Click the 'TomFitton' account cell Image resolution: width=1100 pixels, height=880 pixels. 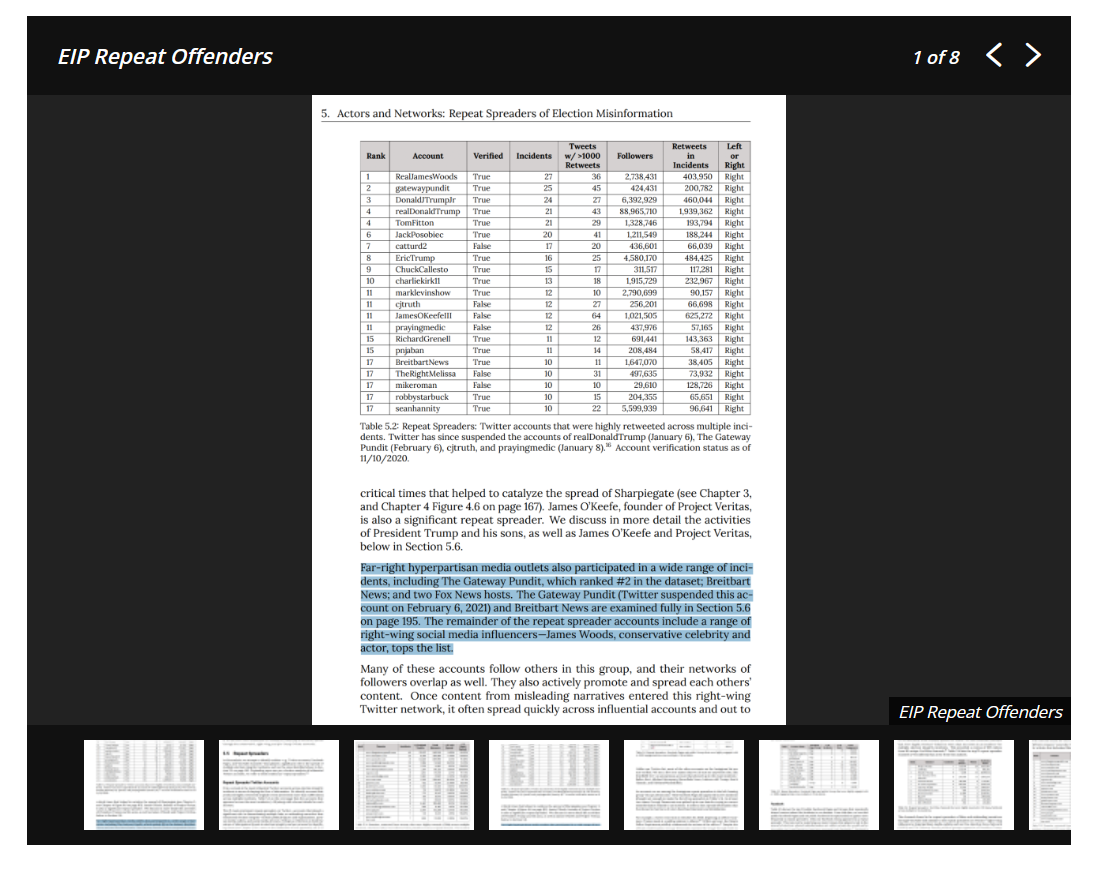pos(428,223)
